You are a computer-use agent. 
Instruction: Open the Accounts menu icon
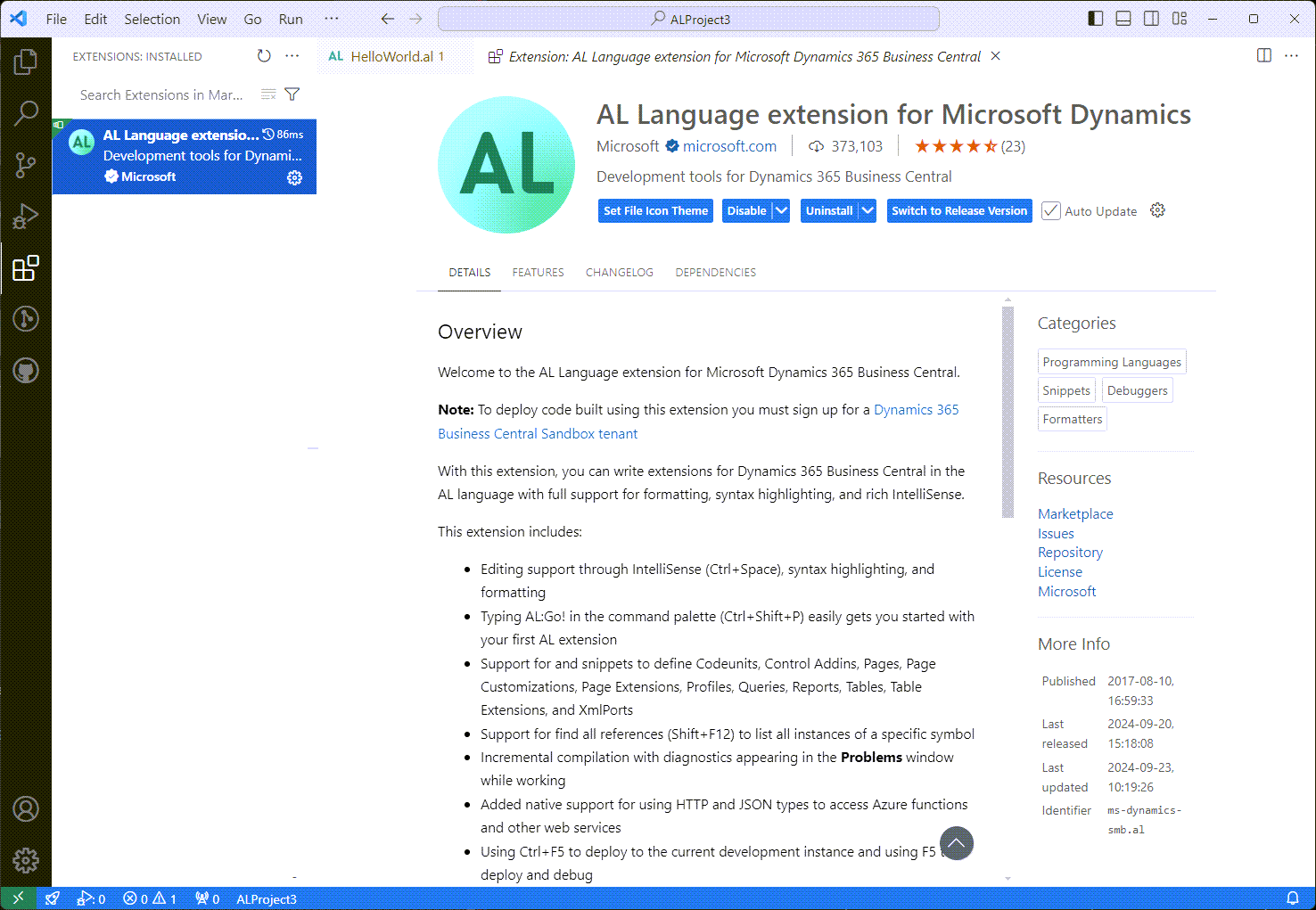coord(26,808)
